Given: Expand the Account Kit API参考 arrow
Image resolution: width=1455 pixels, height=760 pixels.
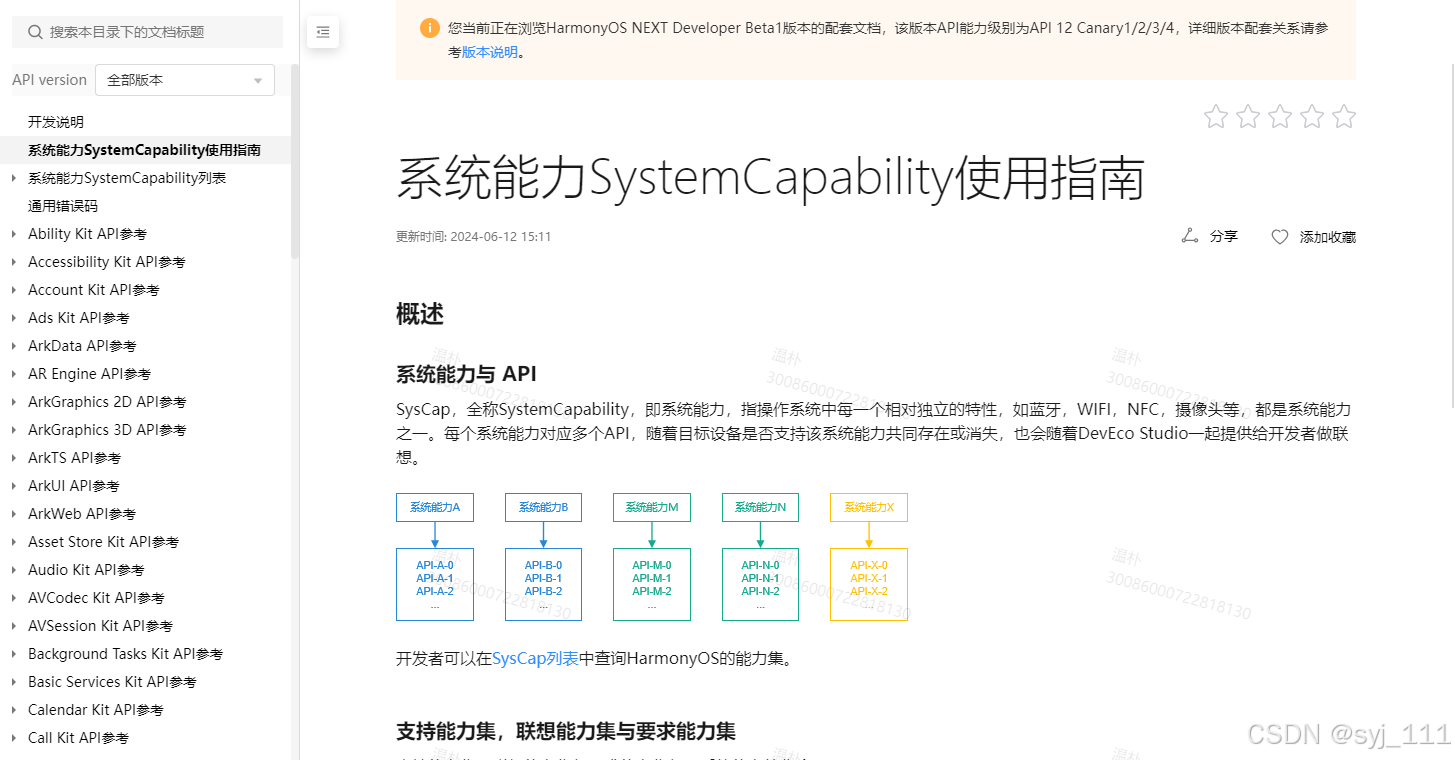Looking at the screenshot, I should click(x=13, y=290).
